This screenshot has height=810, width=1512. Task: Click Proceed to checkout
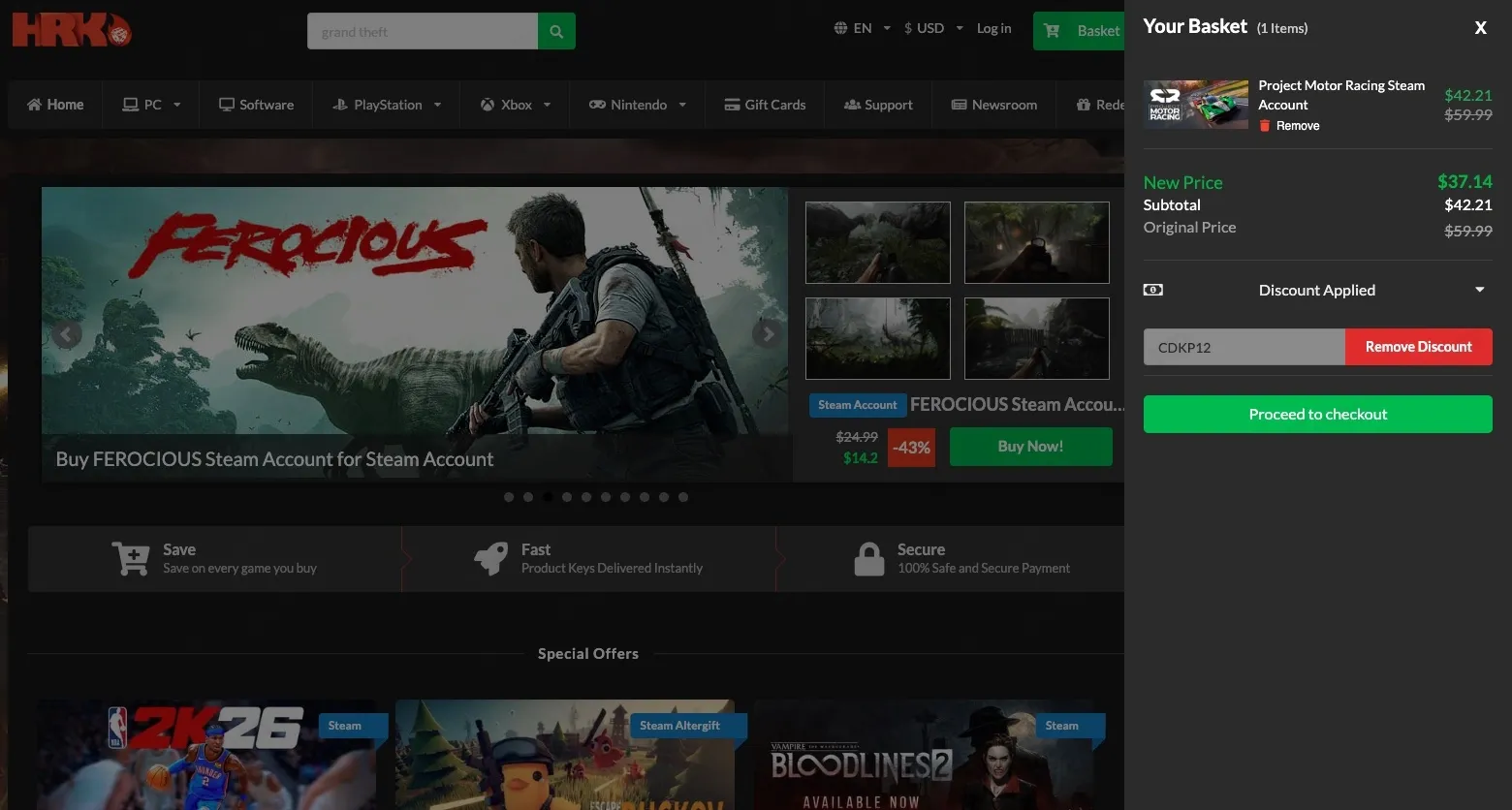1318,414
